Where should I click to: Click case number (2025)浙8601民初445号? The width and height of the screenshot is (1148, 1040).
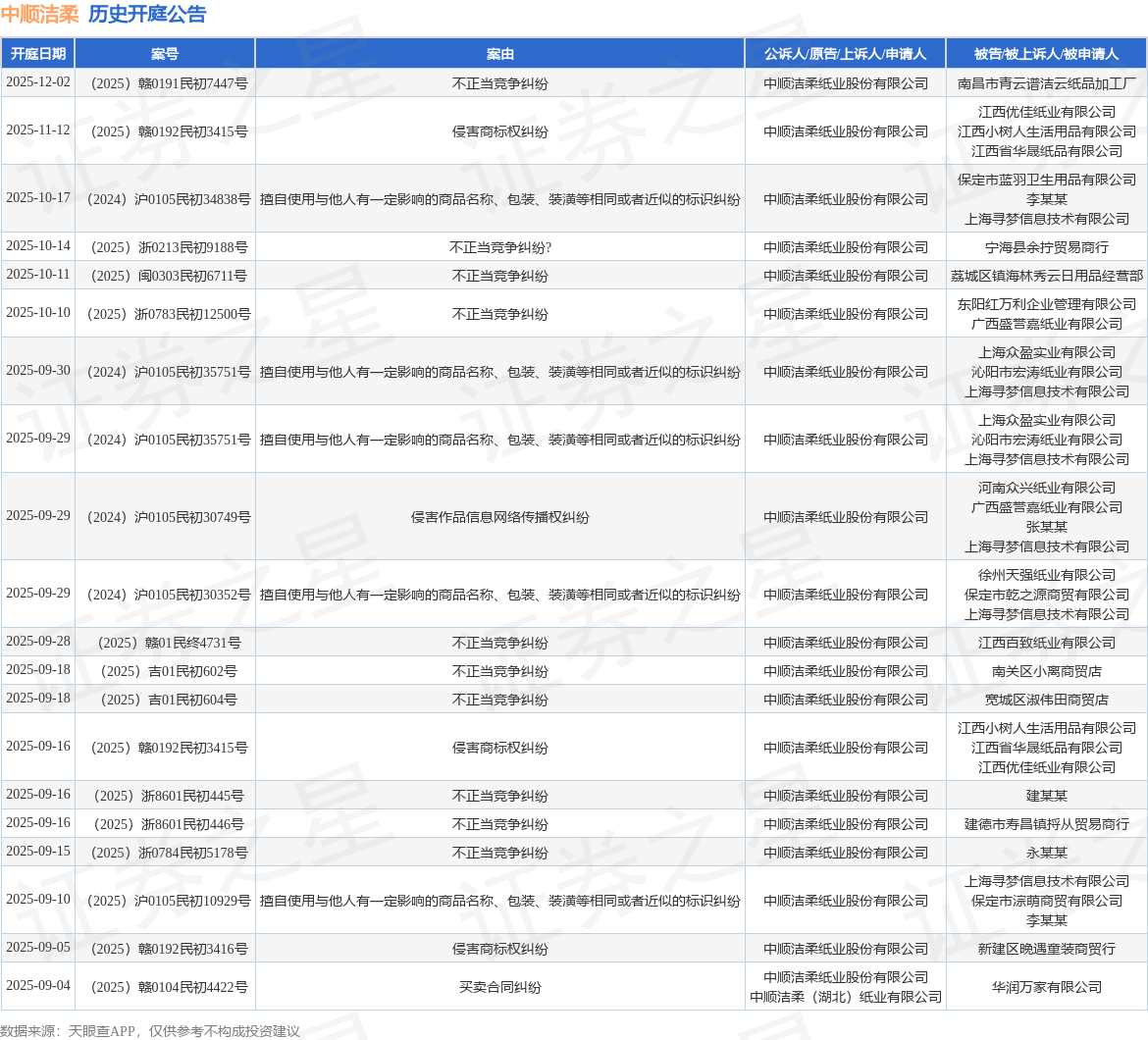(169, 797)
